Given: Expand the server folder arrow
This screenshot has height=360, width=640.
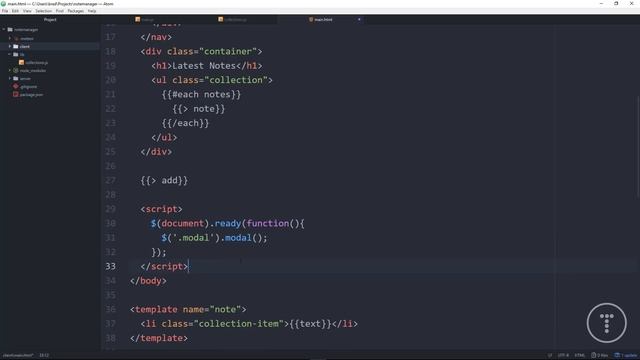Looking at the screenshot, I should pyautogui.click(x=10, y=78).
